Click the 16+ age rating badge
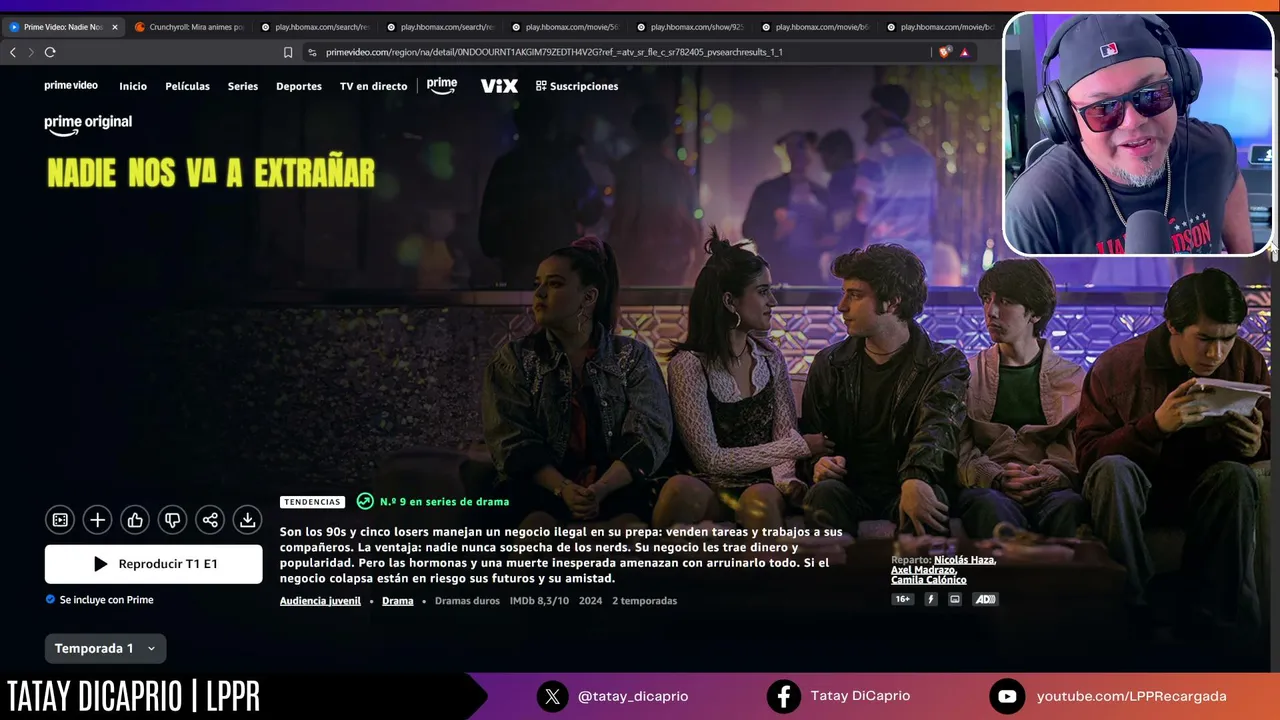This screenshot has width=1280, height=720. tap(903, 599)
